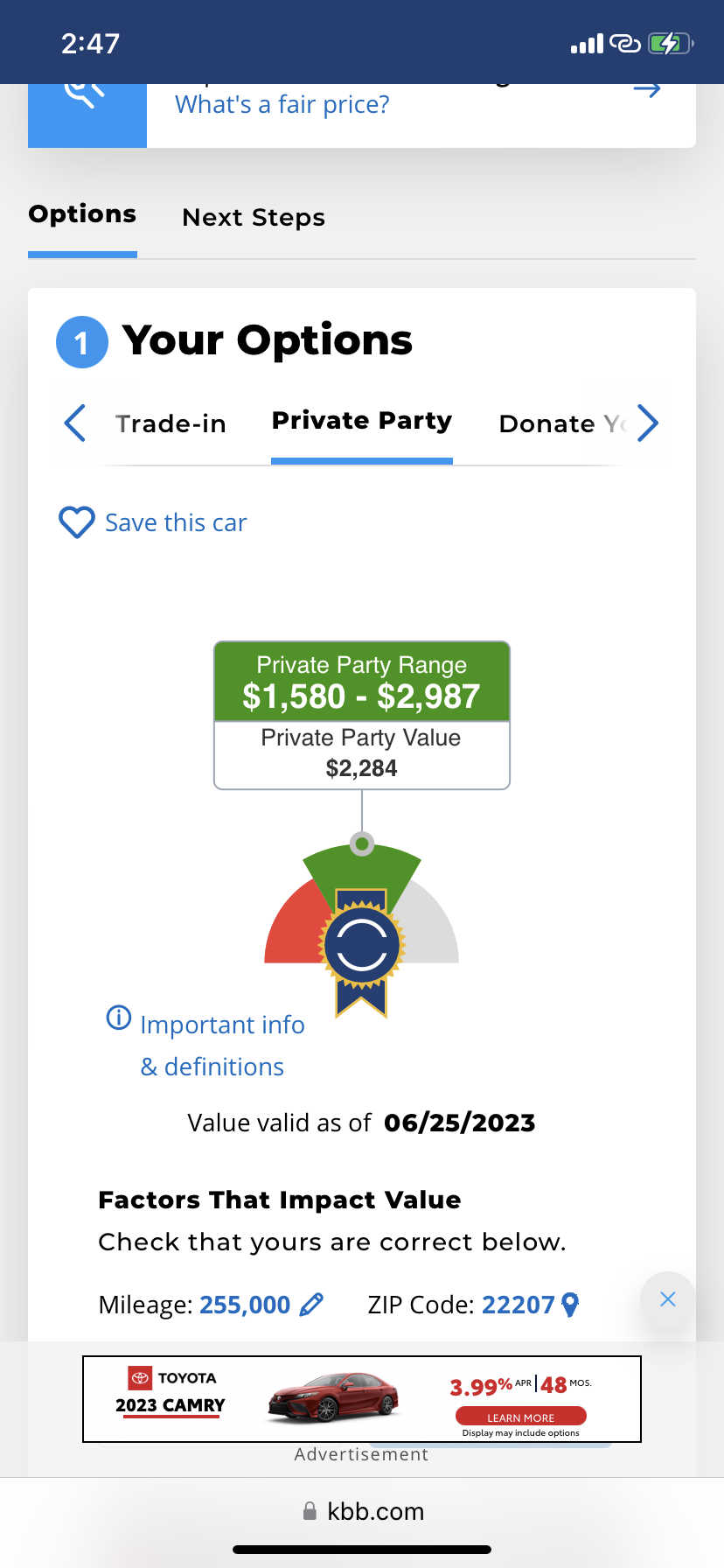
Task: Dismiss the ad with the X button
Action: point(667,1299)
